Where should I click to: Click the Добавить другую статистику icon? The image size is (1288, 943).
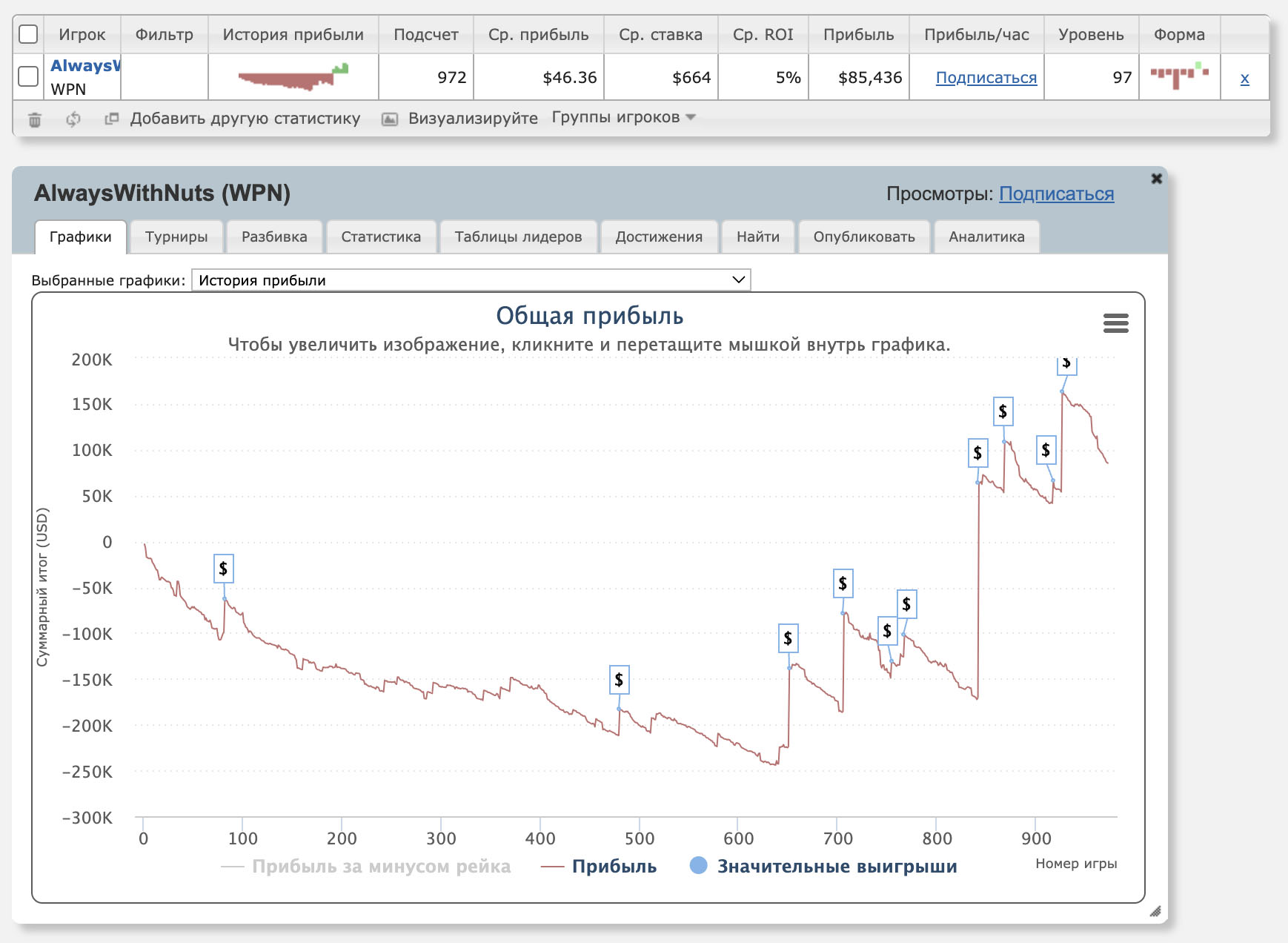[112, 119]
